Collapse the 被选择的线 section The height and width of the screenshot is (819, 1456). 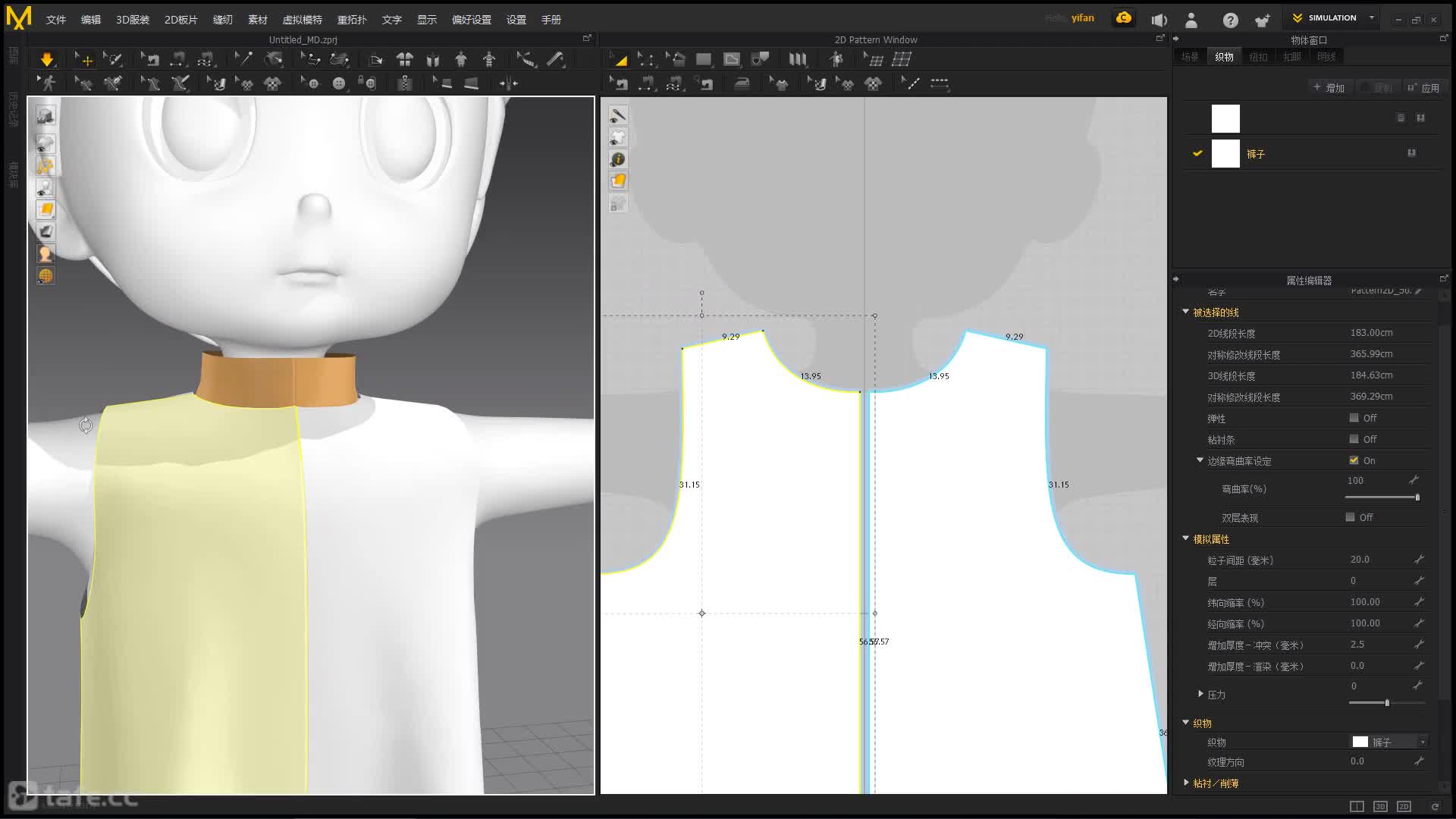pos(1186,312)
